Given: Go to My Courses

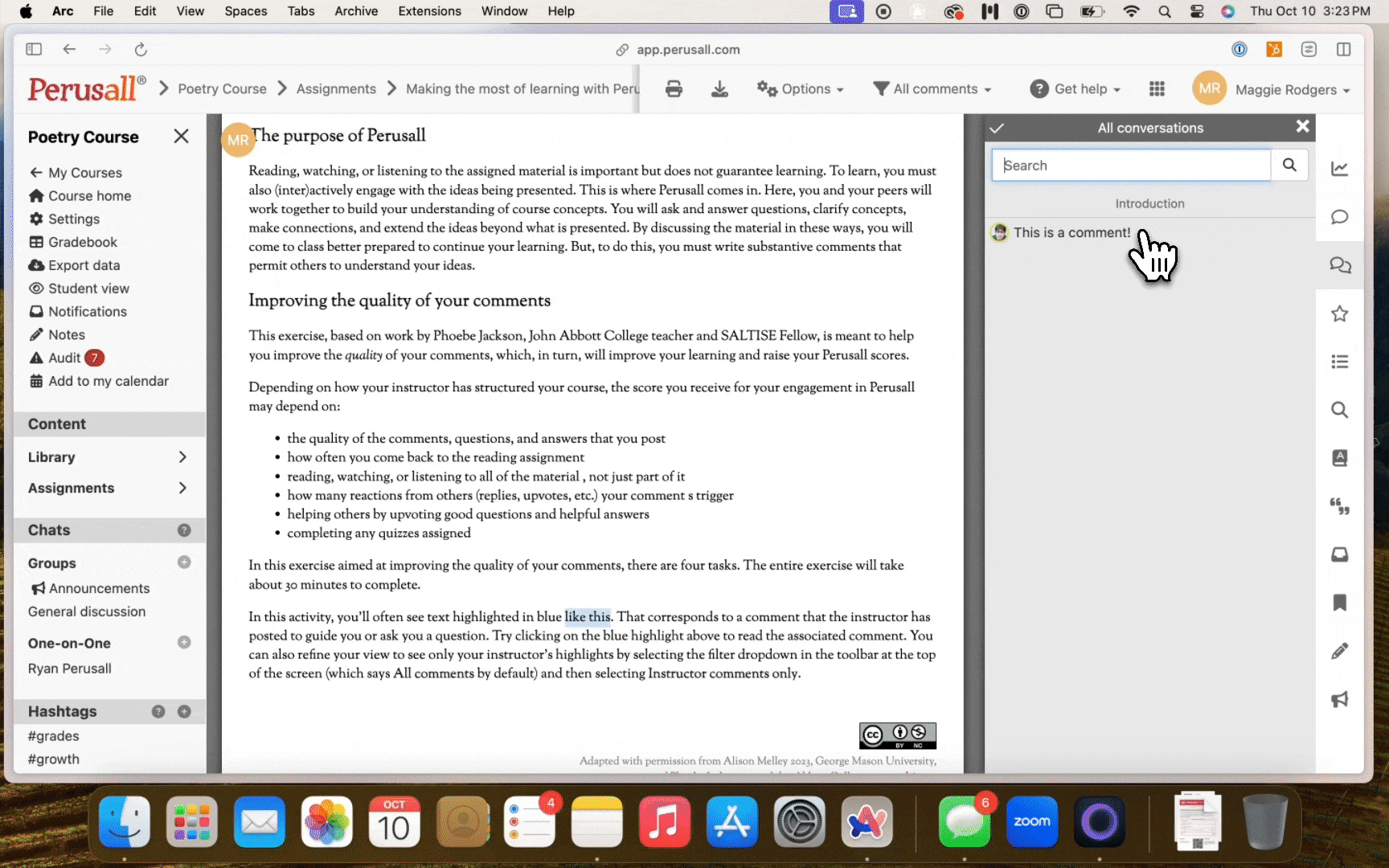Looking at the screenshot, I should click(76, 173).
